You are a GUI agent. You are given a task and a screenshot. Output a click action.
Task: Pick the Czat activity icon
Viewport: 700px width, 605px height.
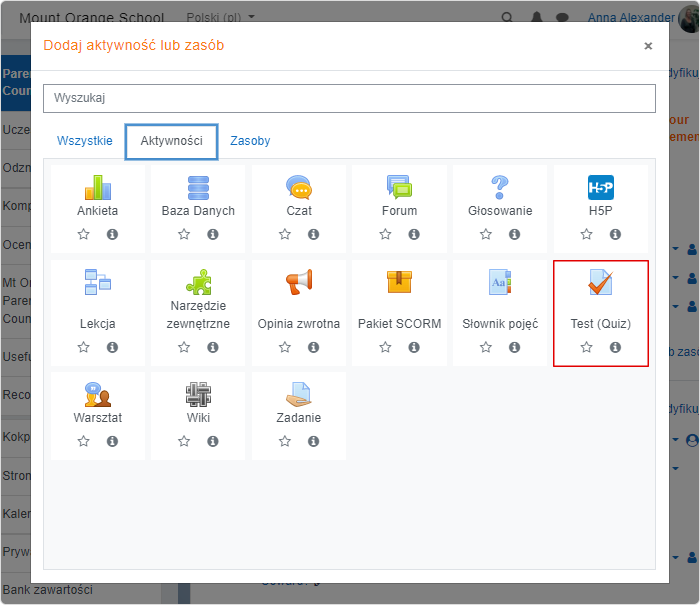tap(299, 188)
